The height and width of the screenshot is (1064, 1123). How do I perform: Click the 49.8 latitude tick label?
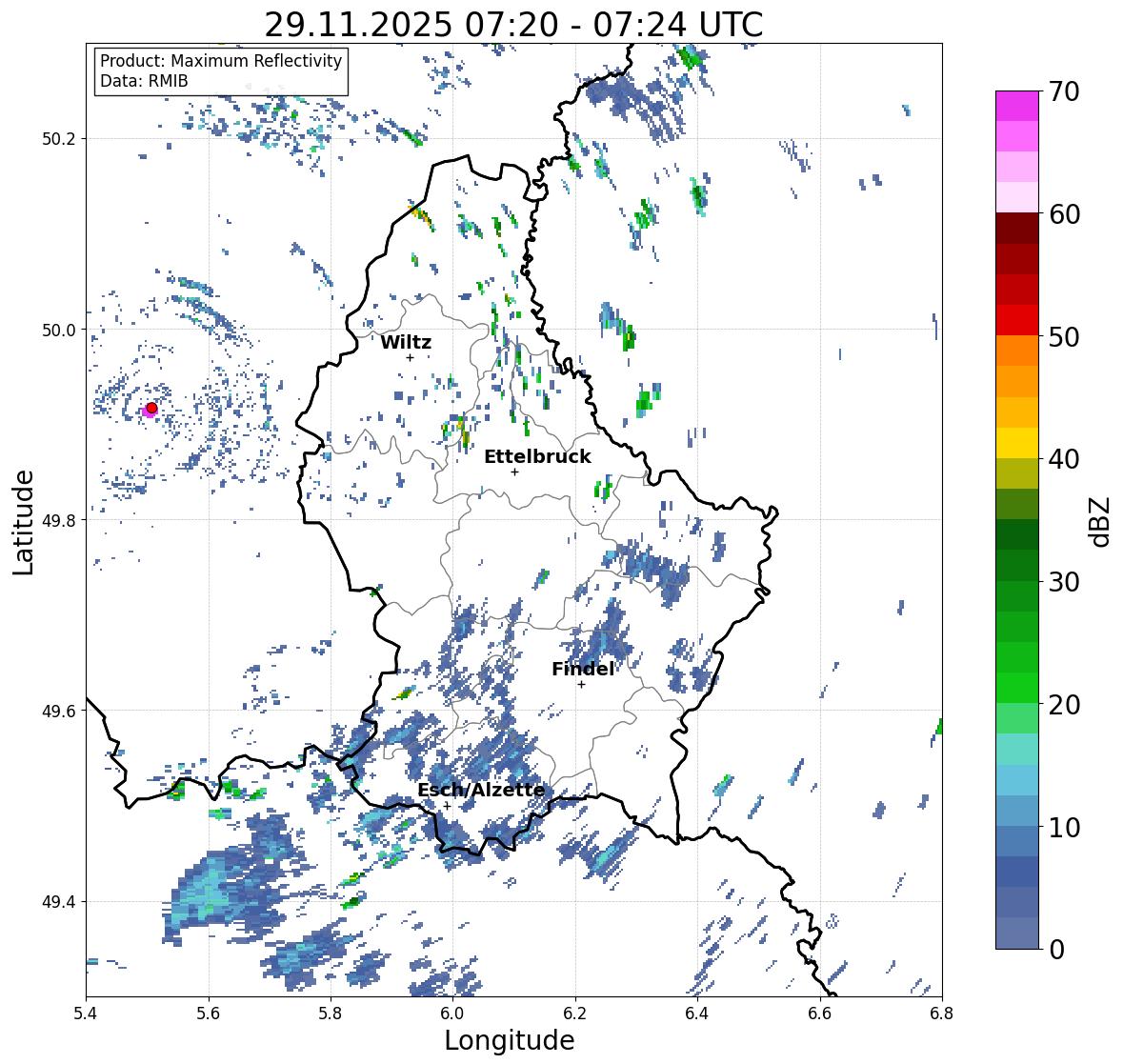pyautogui.click(x=59, y=520)
